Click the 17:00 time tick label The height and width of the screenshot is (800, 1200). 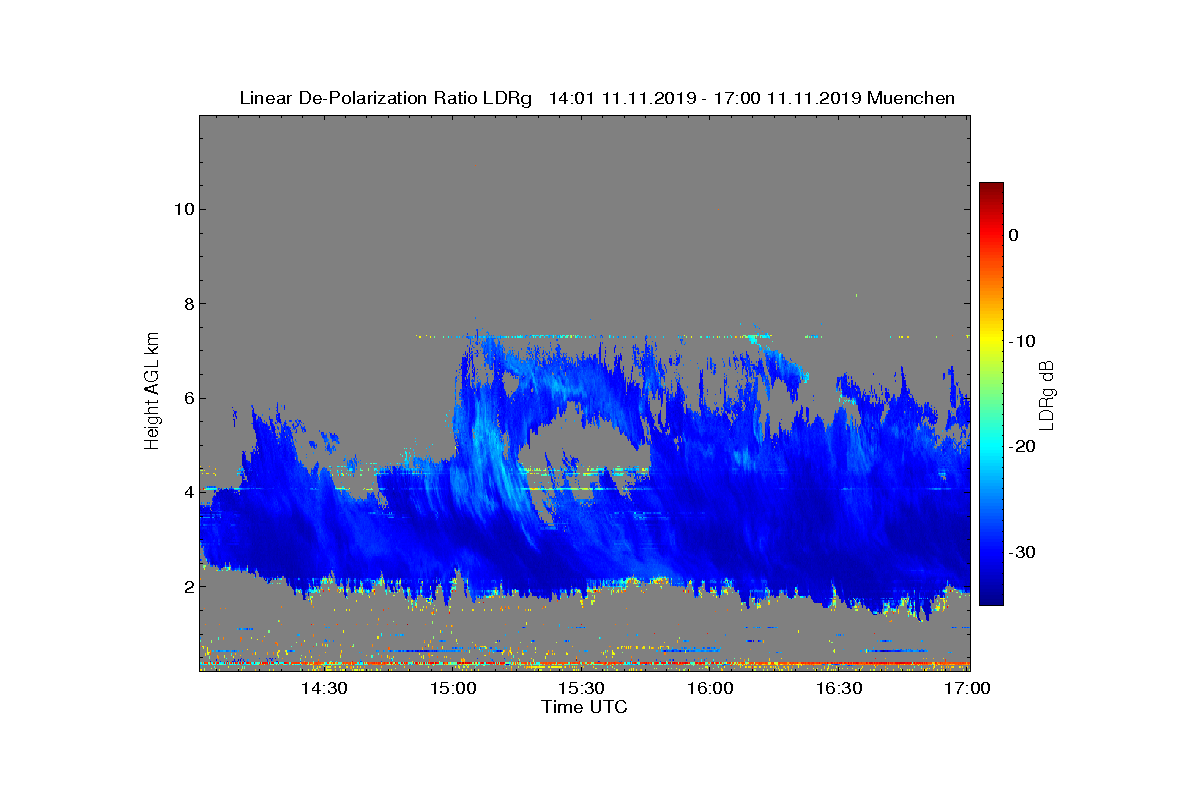pyautogui.click(x=967, y=688)
